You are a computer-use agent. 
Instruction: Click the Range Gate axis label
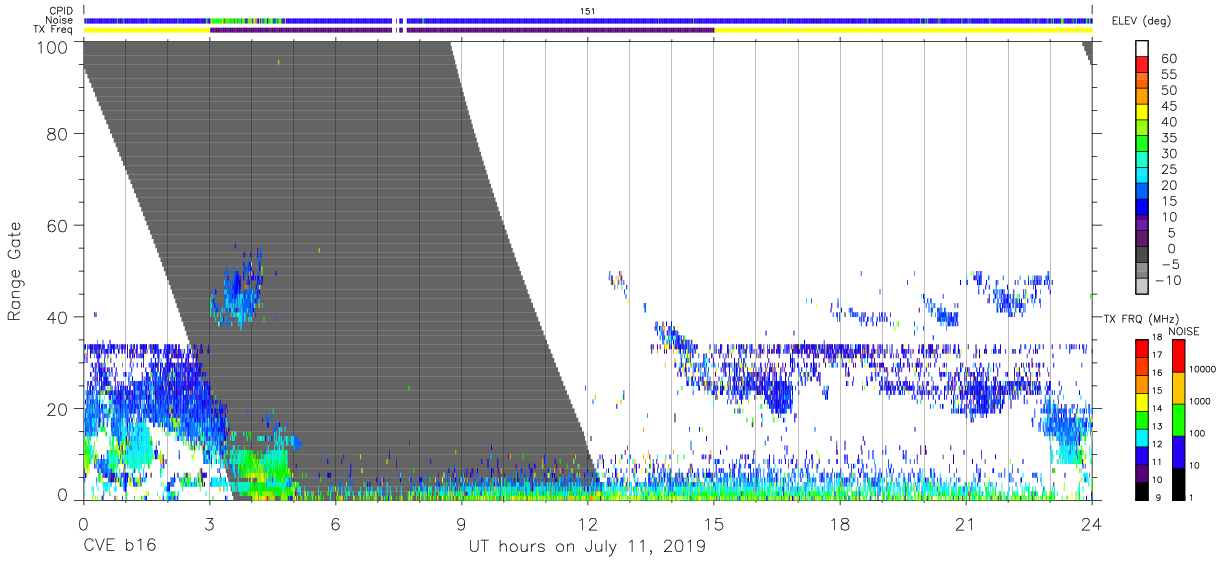[x=15, y=272]
